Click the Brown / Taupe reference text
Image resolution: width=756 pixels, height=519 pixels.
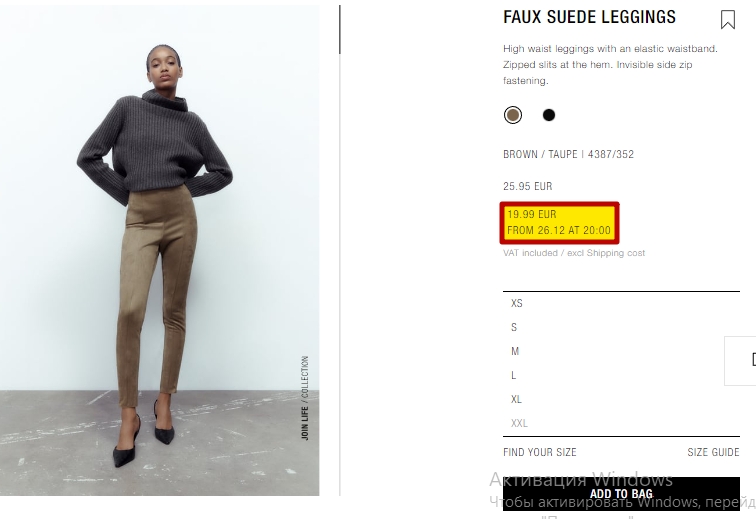coord(568,154)
